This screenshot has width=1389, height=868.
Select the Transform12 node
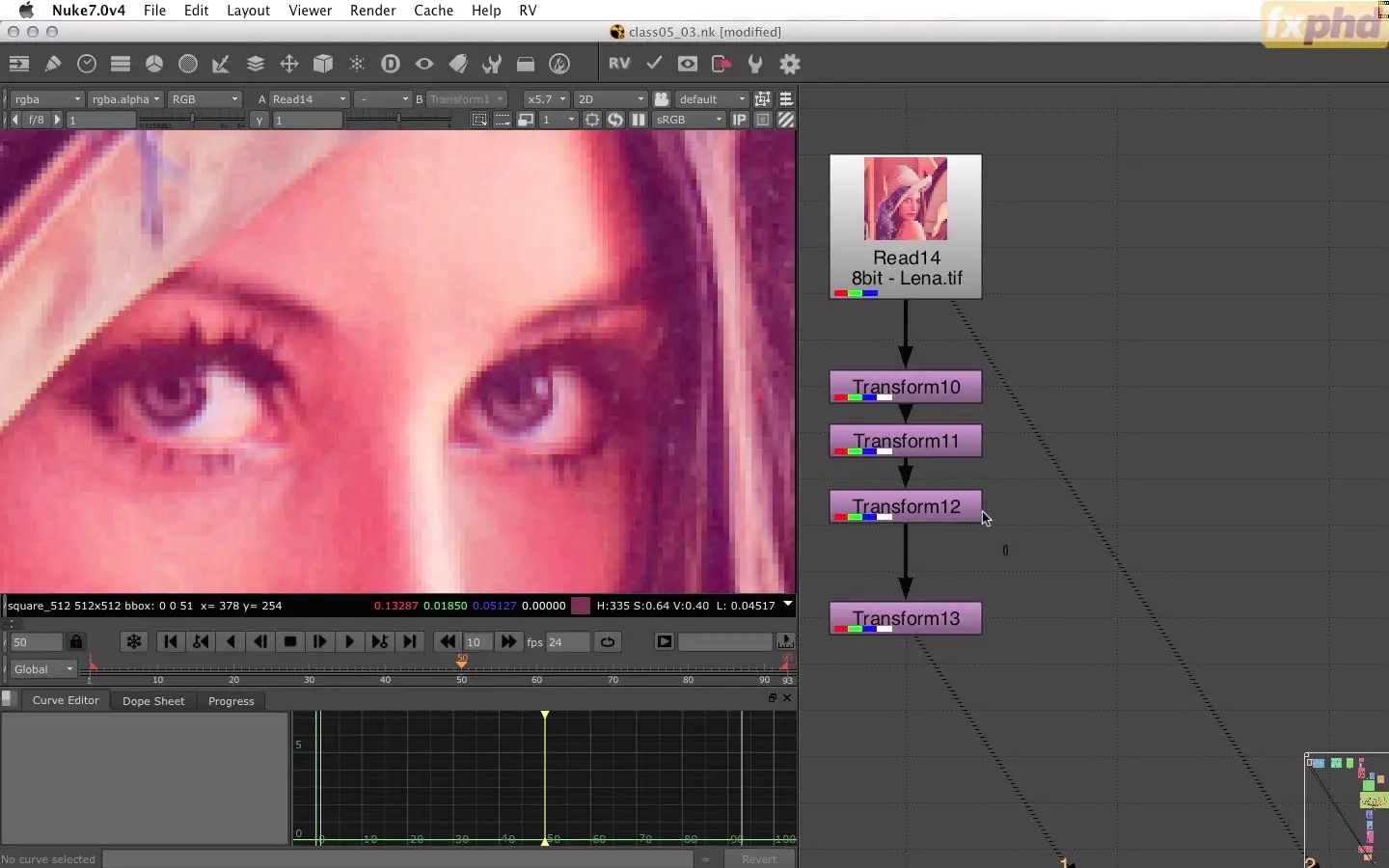(x=906, y=507)
